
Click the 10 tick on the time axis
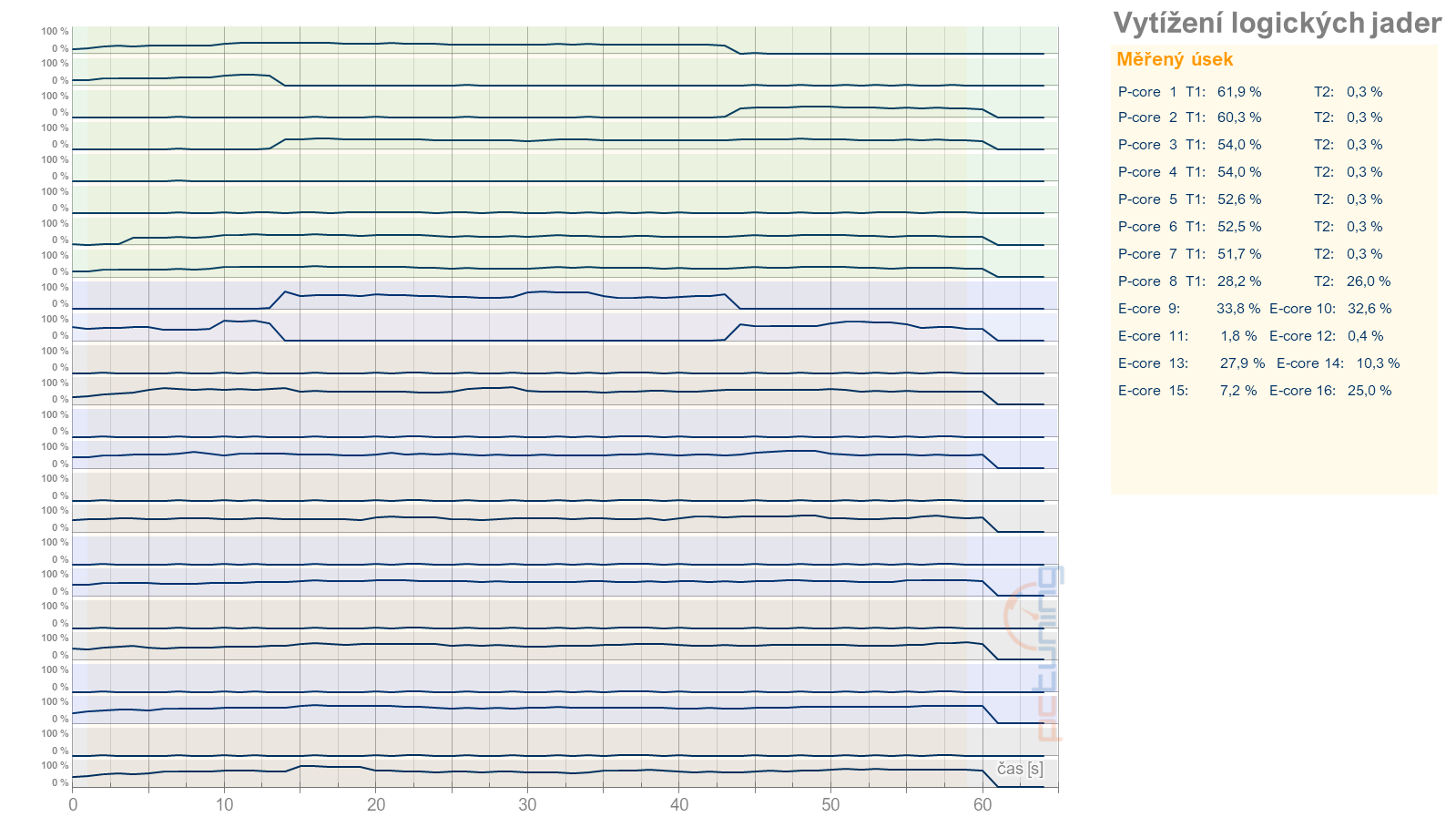click(x=224, y=805)
